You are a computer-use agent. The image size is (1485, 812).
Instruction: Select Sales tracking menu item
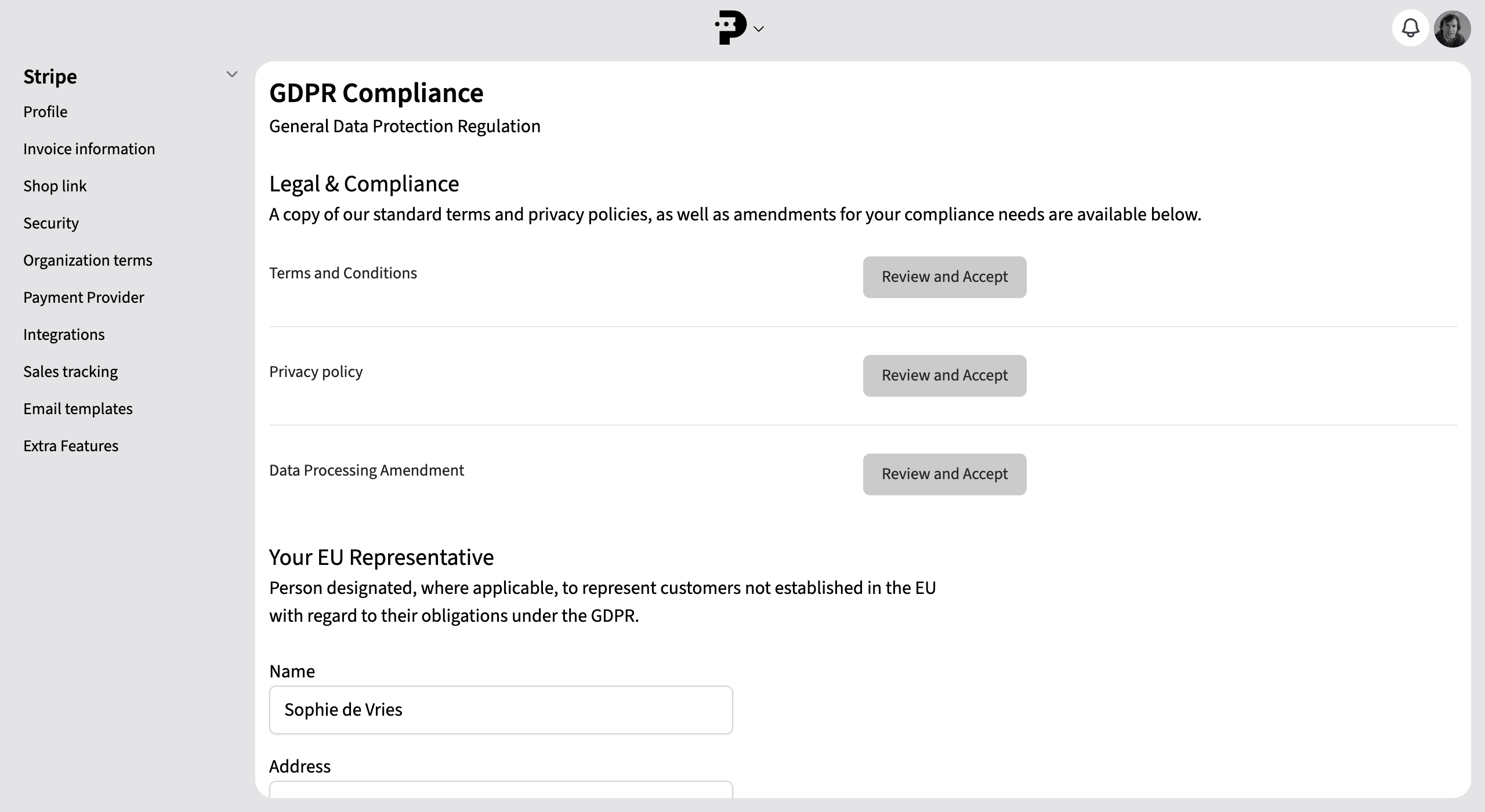(70, 372)
